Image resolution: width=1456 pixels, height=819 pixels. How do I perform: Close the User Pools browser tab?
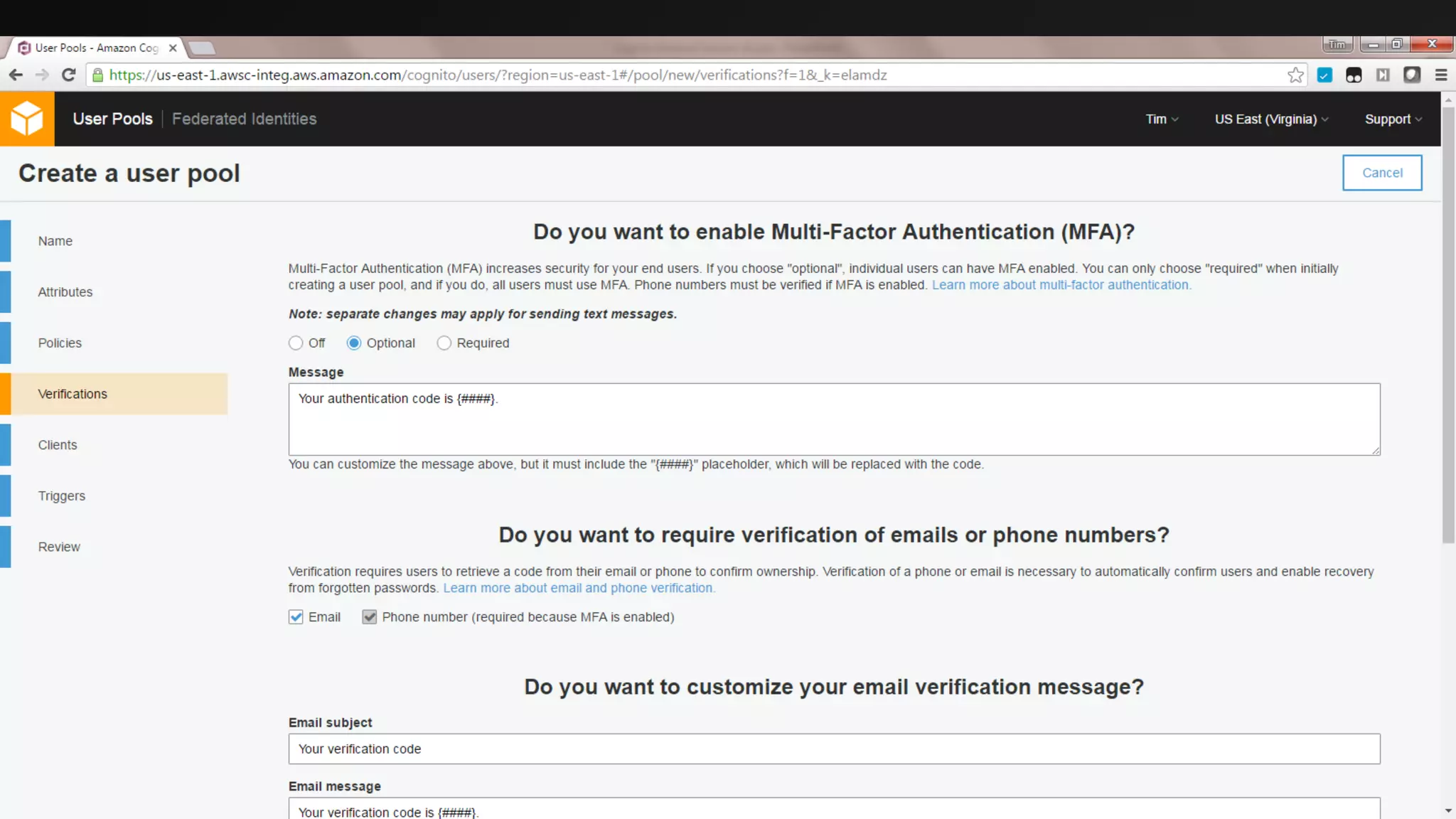(x=173, y=48)
